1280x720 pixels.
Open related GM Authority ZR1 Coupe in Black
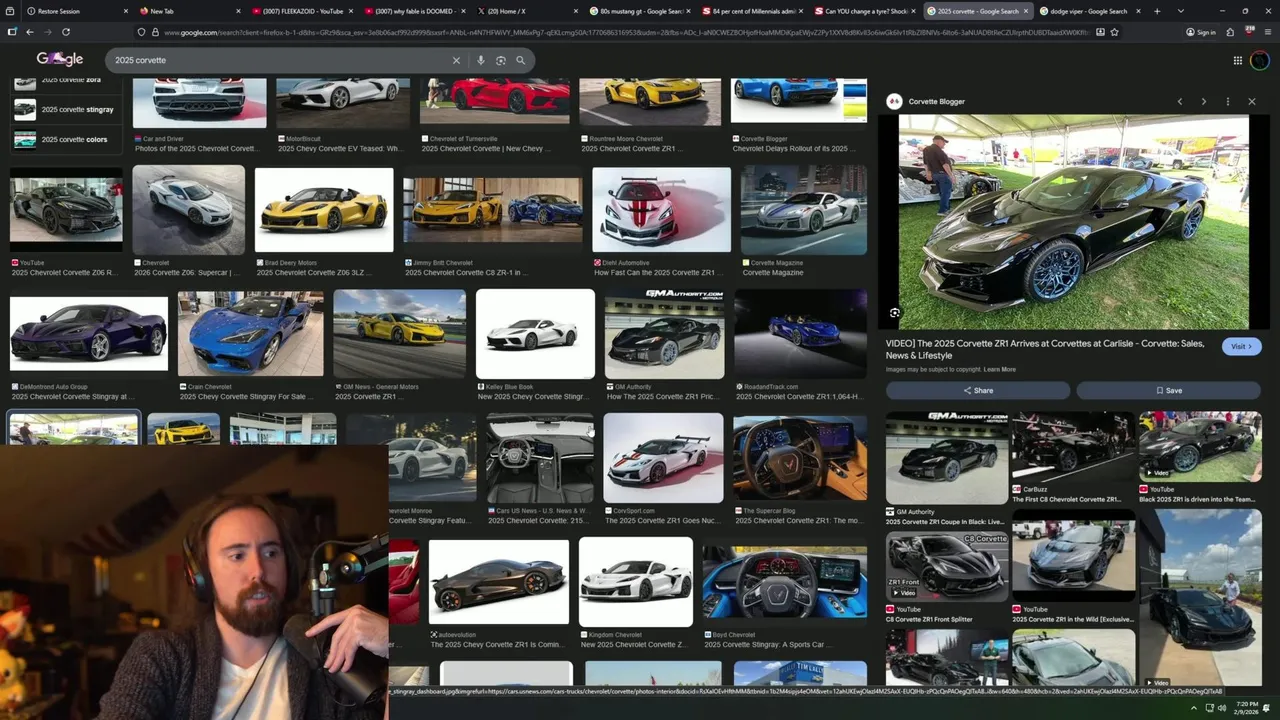point(947,457)
